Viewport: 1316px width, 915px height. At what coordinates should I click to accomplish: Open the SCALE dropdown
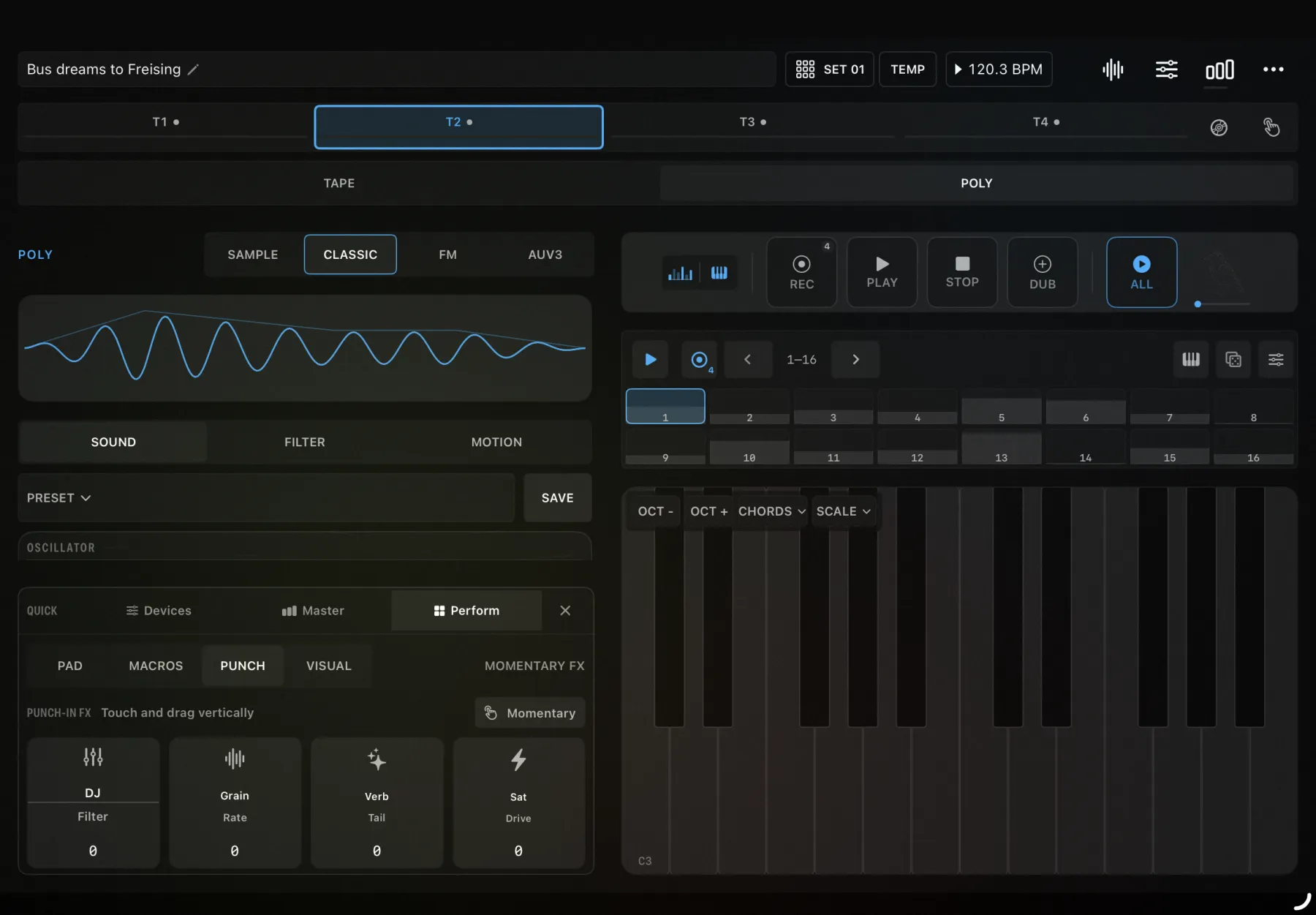[843, 511]
